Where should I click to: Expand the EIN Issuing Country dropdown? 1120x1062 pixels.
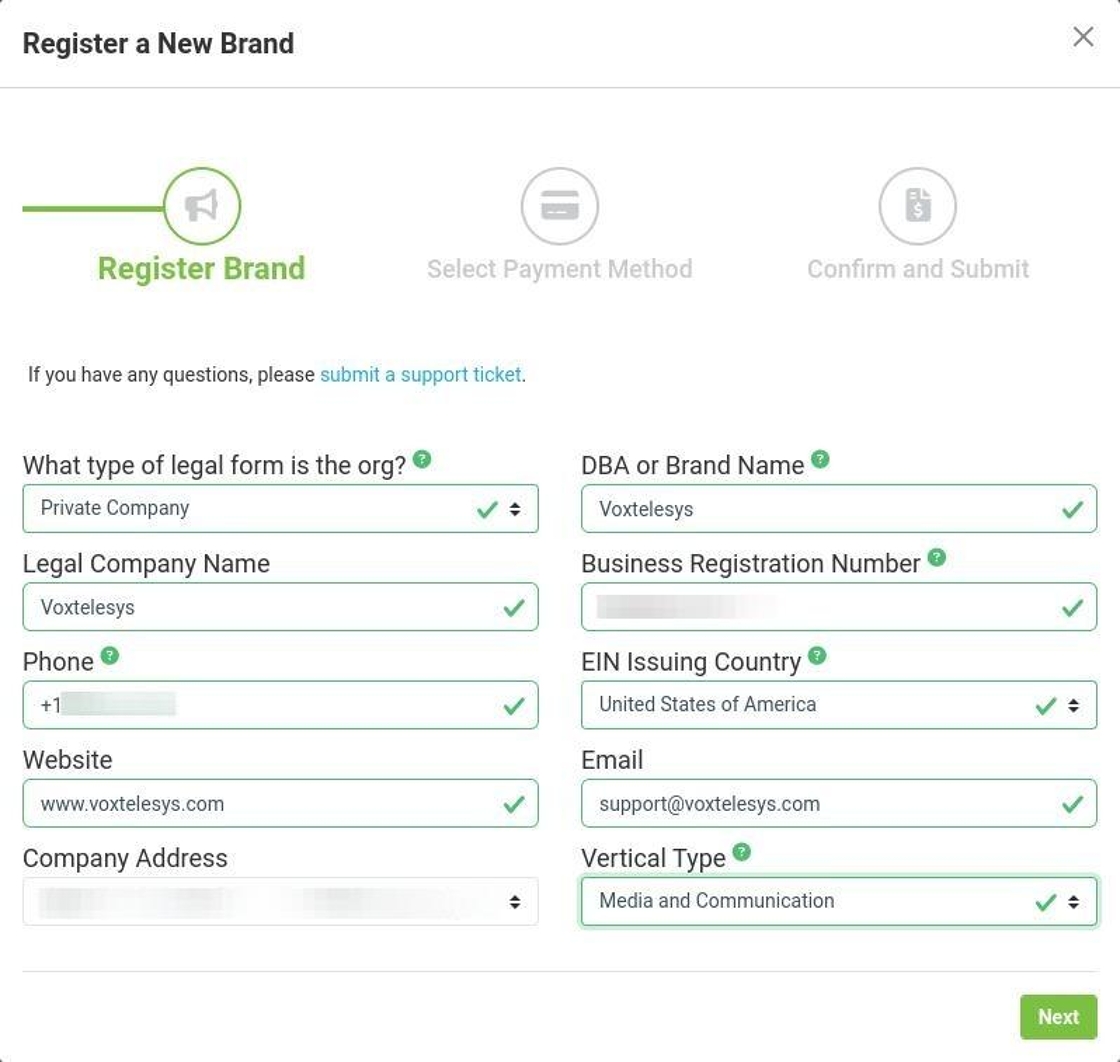838,705
